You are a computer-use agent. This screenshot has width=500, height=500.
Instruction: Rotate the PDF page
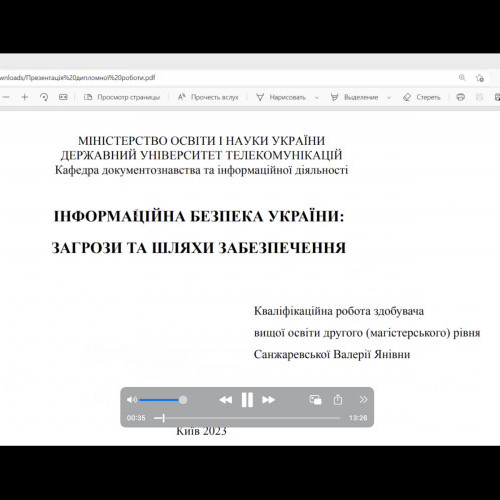[44, 97]
